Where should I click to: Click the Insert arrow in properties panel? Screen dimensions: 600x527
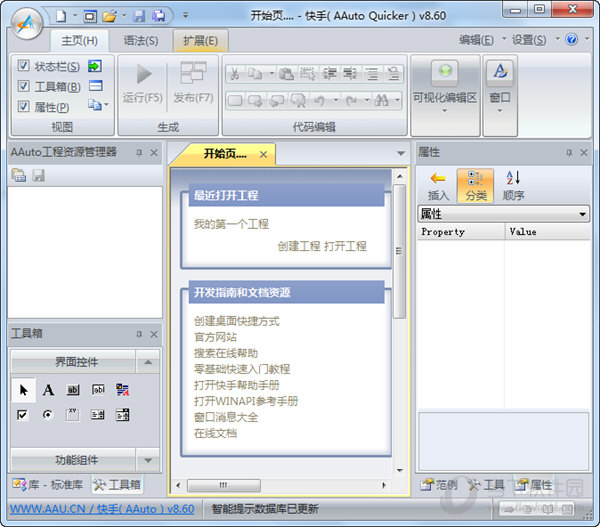(438, 186)
